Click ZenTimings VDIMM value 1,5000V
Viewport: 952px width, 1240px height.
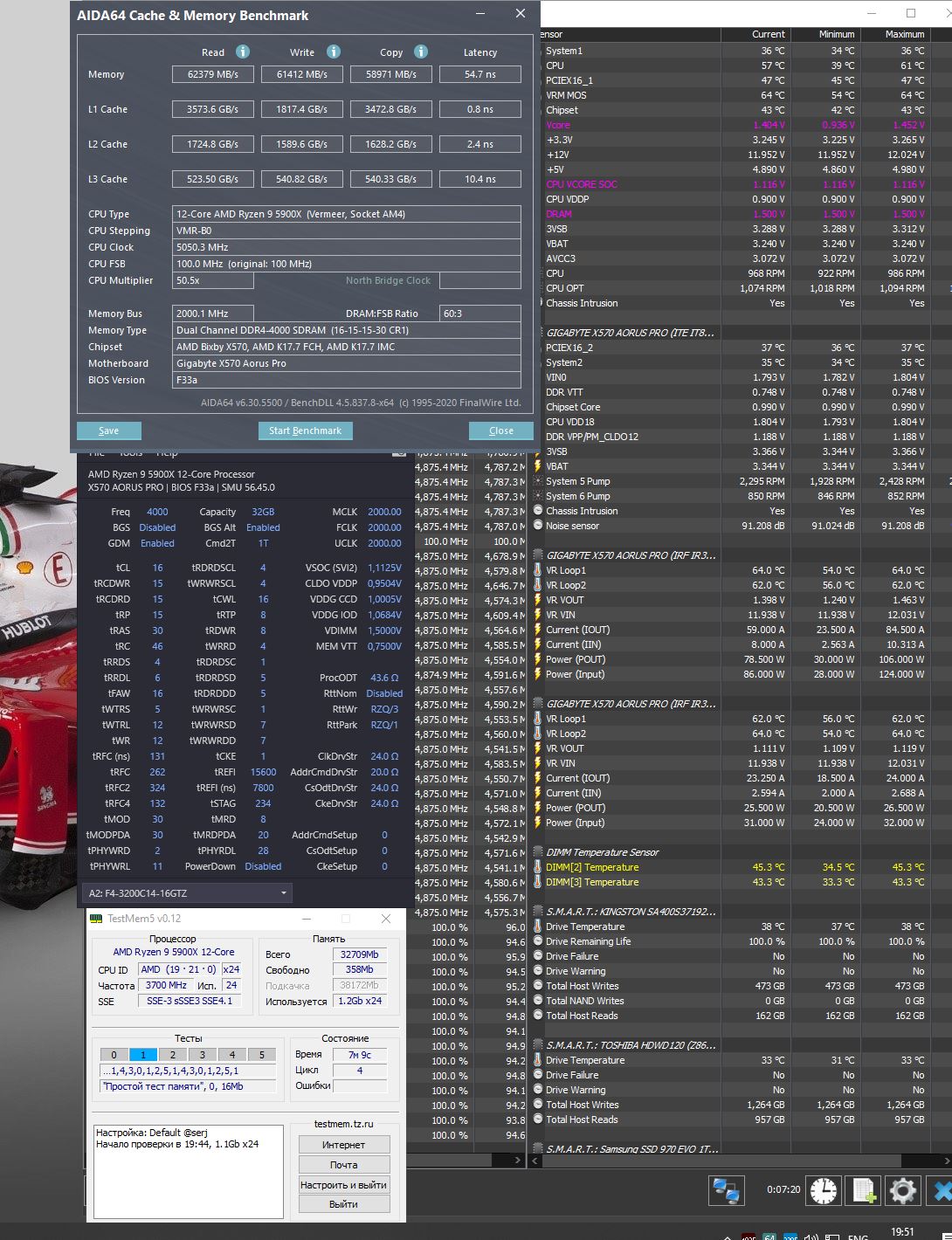(x=384, y=630)
